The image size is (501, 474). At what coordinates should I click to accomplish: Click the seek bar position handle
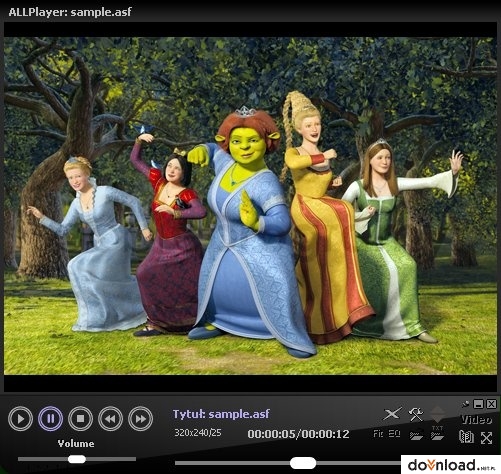tap(303, 463)
